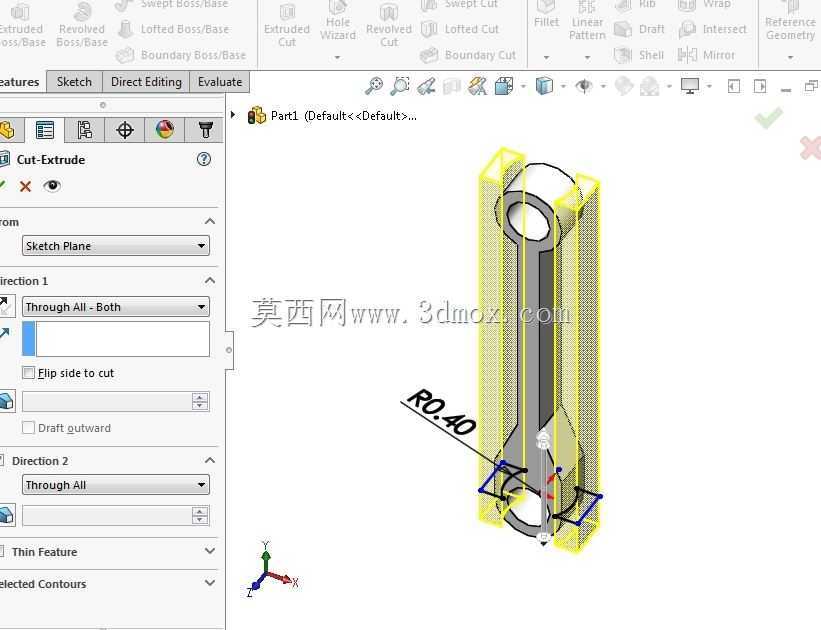Choose the Lofted Cut tool
Image resolution: width=821 pixels, height=630 pixels.
pos(460,29)
